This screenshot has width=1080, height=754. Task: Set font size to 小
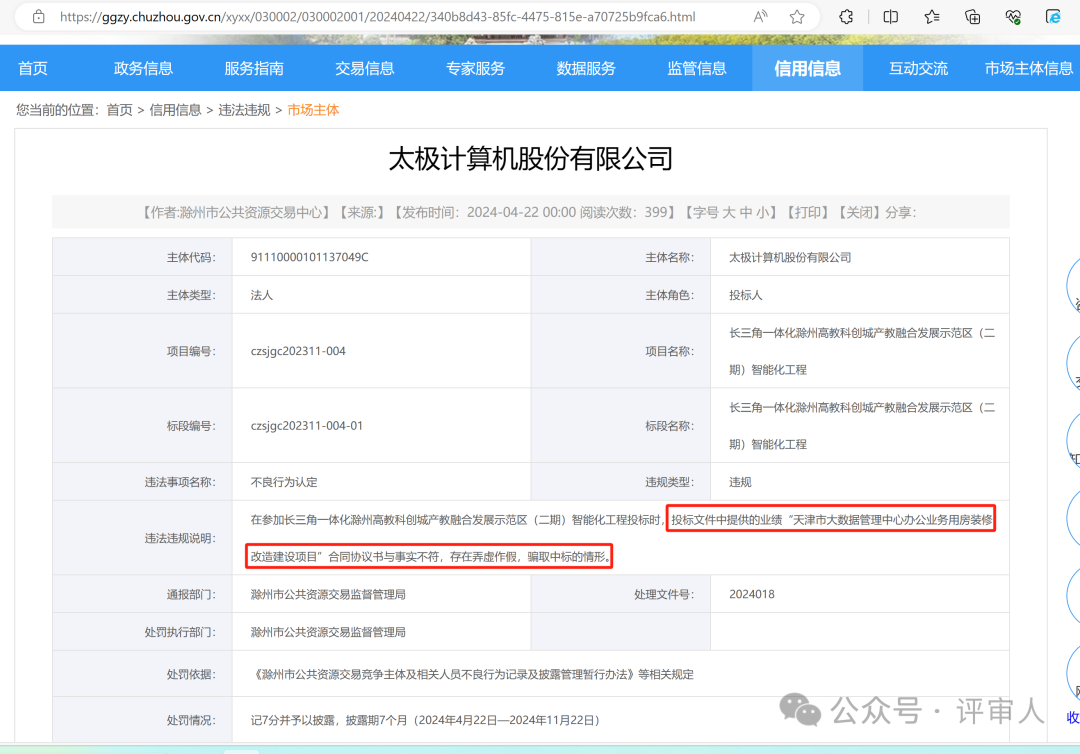(762, 212)
